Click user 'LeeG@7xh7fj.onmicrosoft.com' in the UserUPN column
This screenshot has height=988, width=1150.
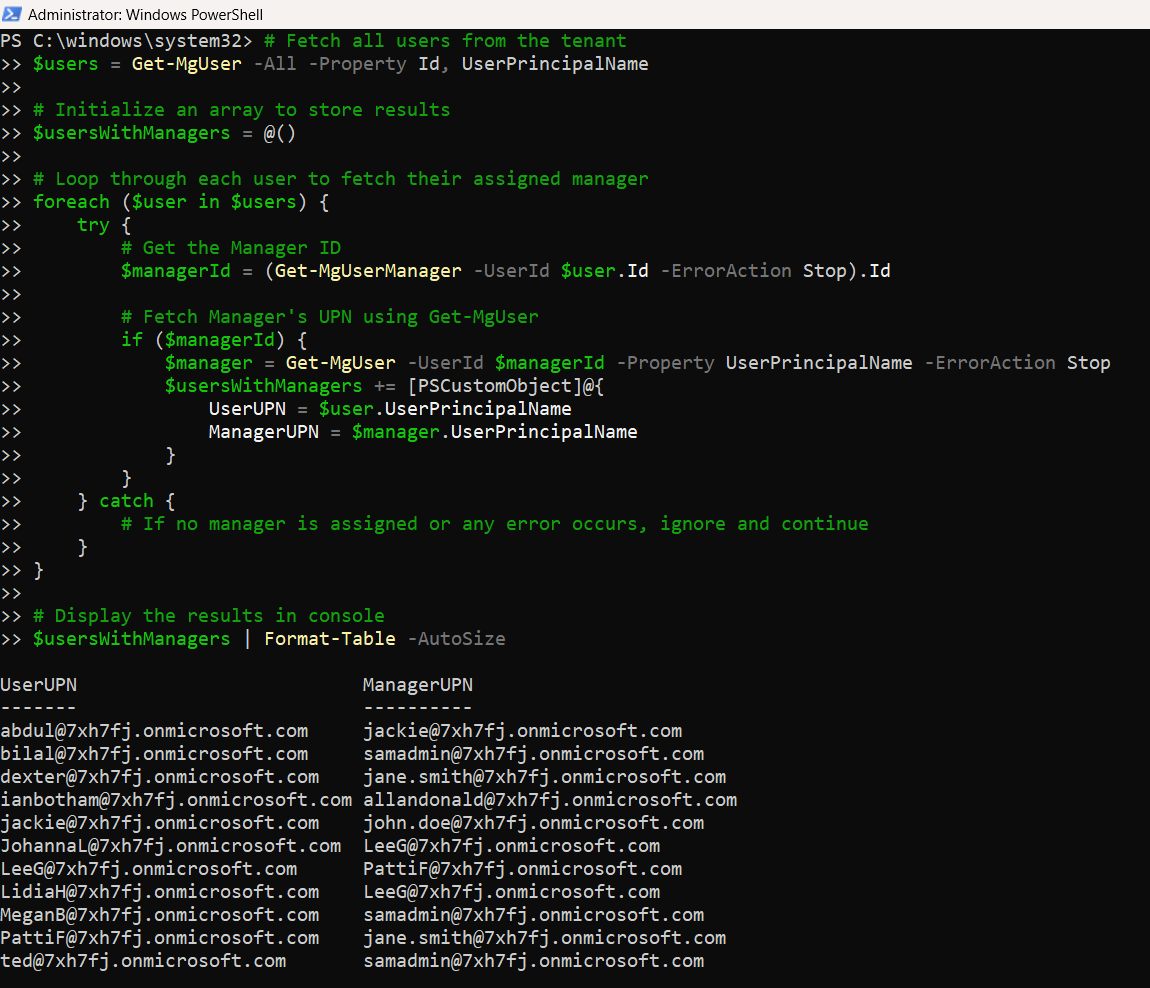(x=148, y=869)
